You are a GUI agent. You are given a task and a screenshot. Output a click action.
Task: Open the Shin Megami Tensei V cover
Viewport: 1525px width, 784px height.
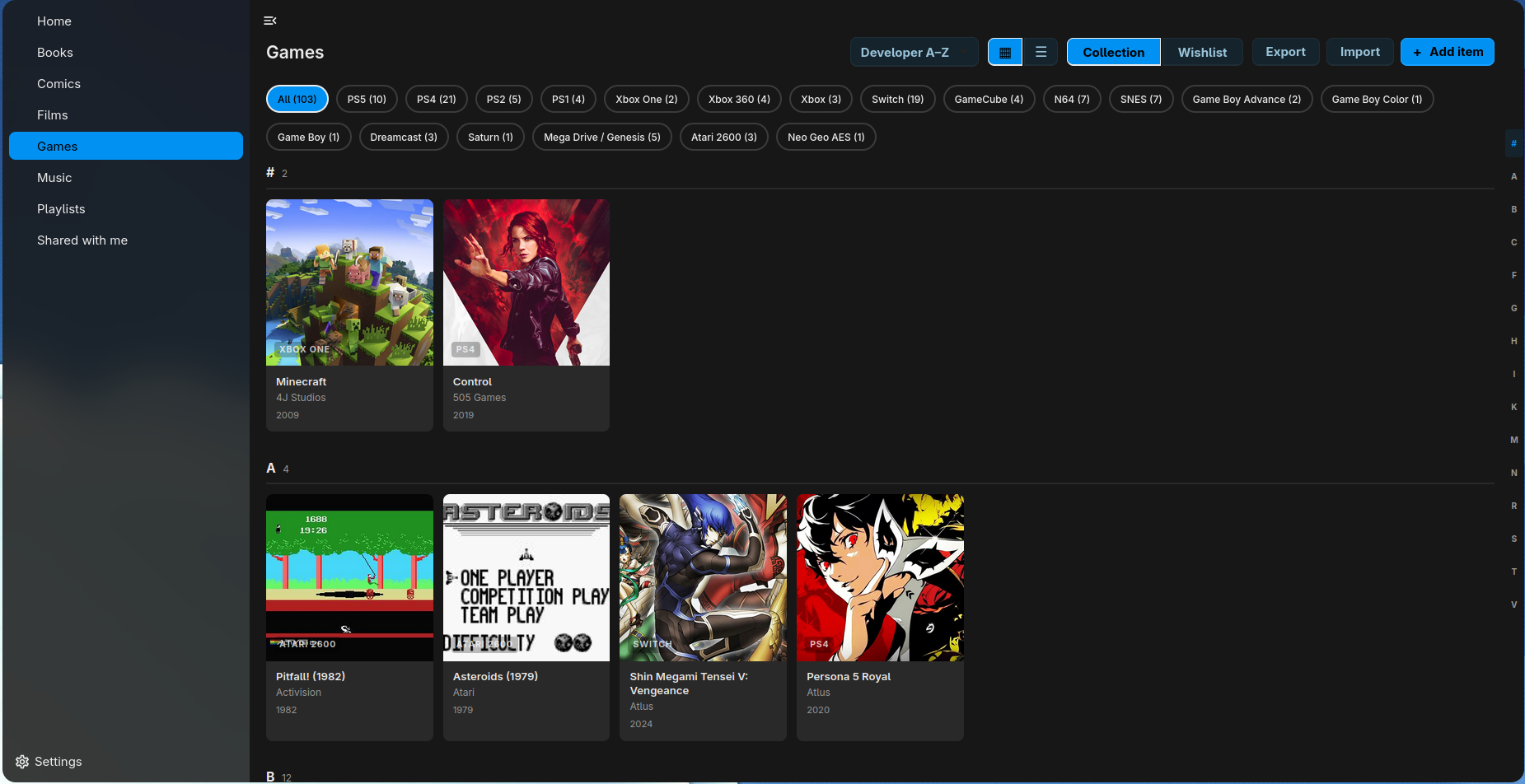pyautogui.click(x=703, y=577)
